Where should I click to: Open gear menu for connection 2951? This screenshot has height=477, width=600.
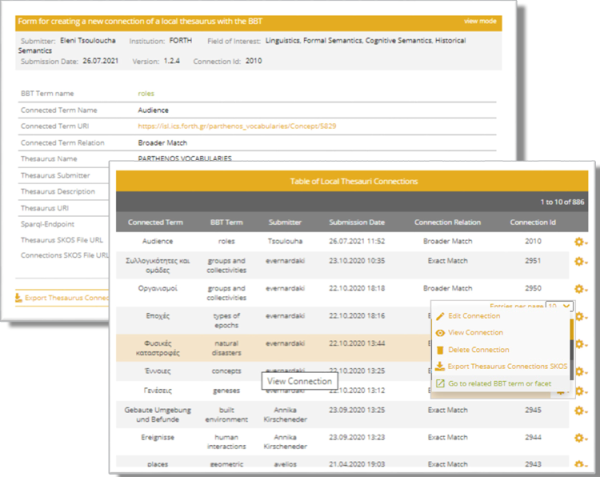pos(579,262)
